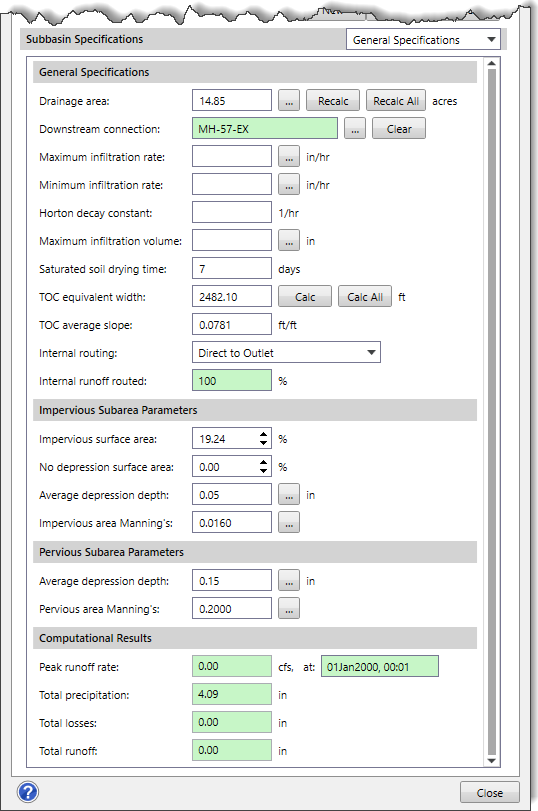Click the Maximum infiltration volume field
The image size is (538, 811).
pos(232,240)
